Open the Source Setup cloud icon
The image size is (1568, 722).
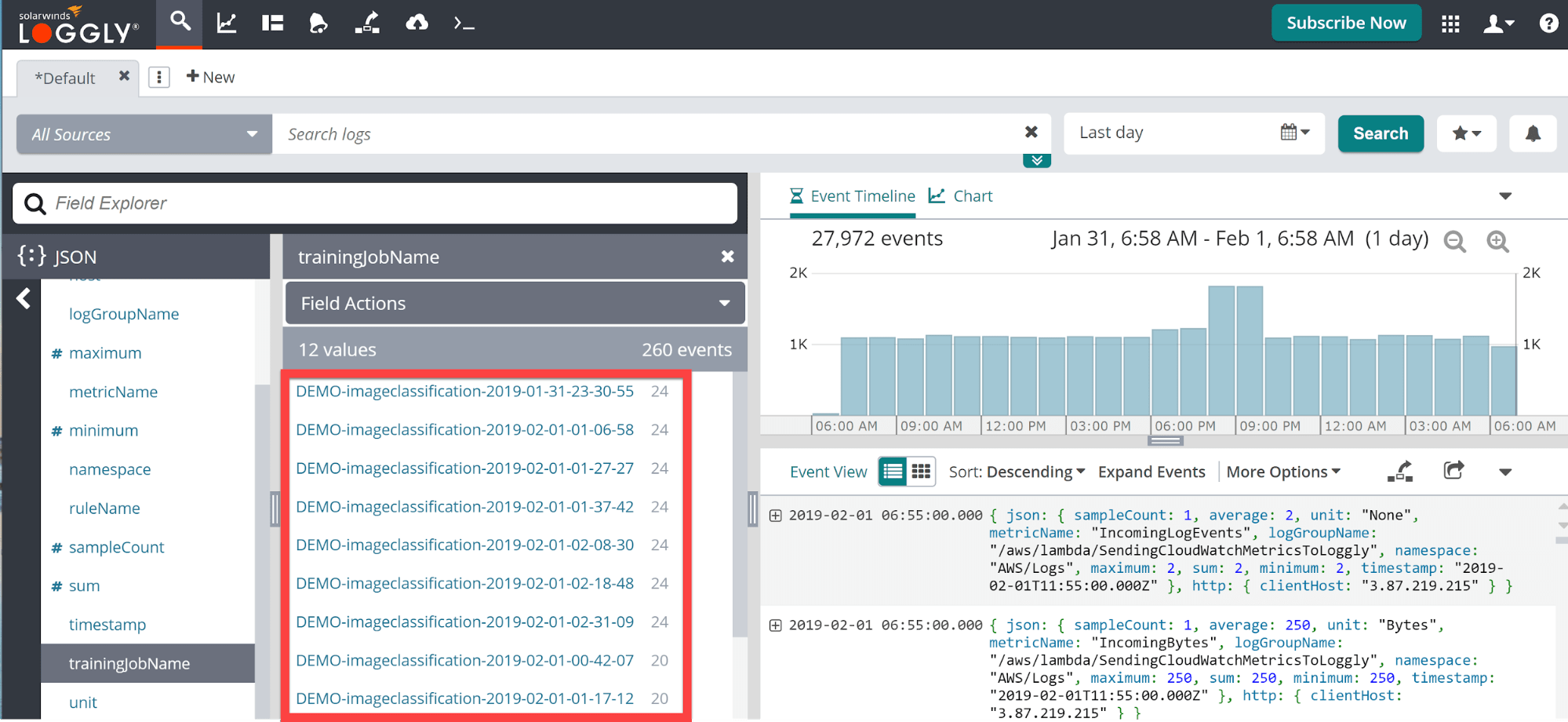pos(417,24)
